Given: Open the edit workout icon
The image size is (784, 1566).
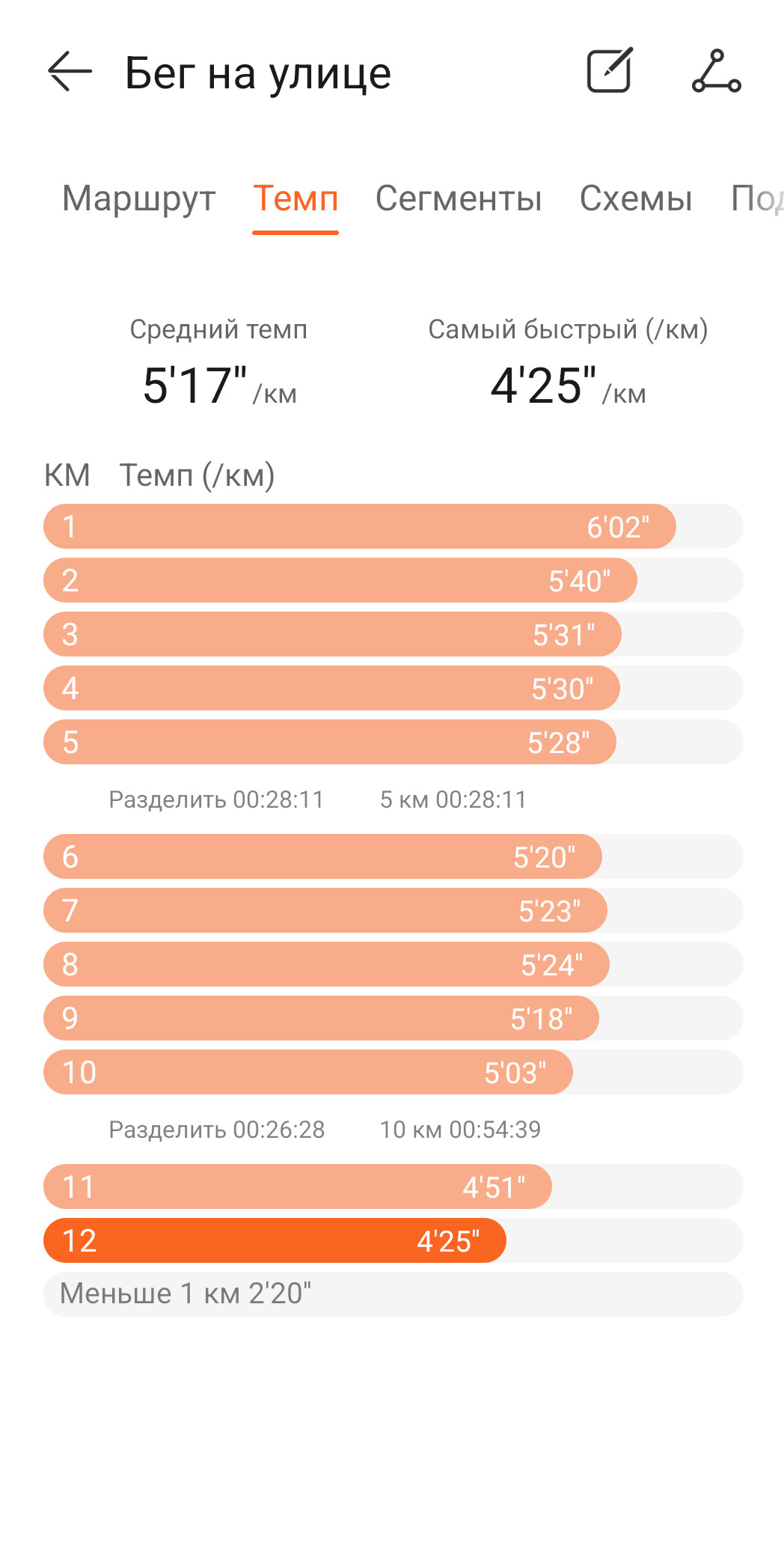Looking at the screenshot, I should pos(610,71).
